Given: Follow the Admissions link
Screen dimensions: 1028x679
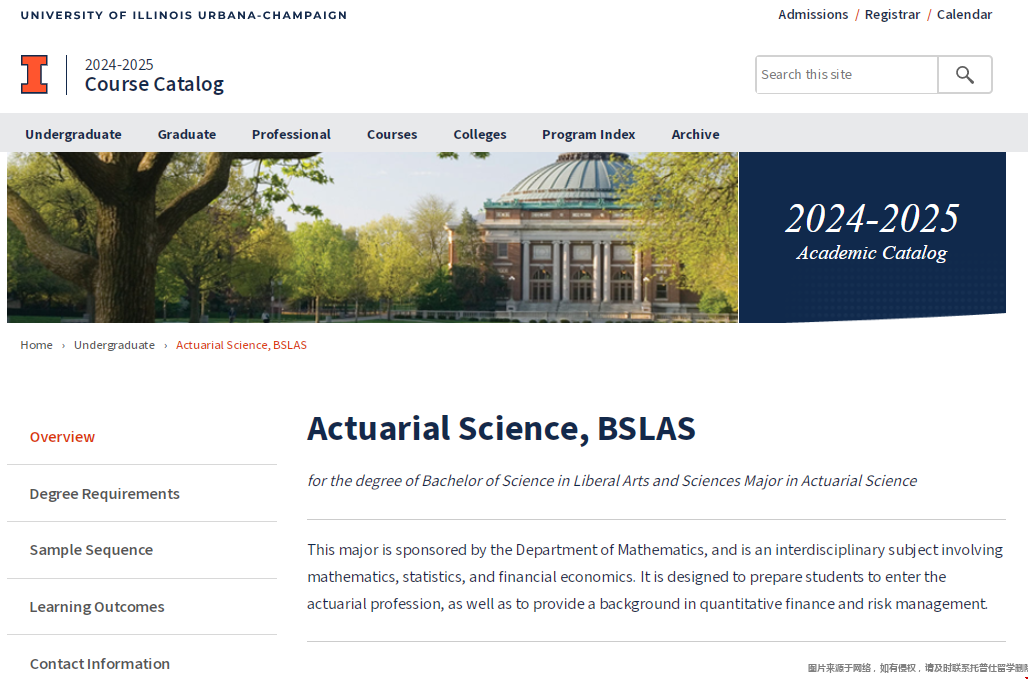Looking at the screenshot, I should point(813,14).
